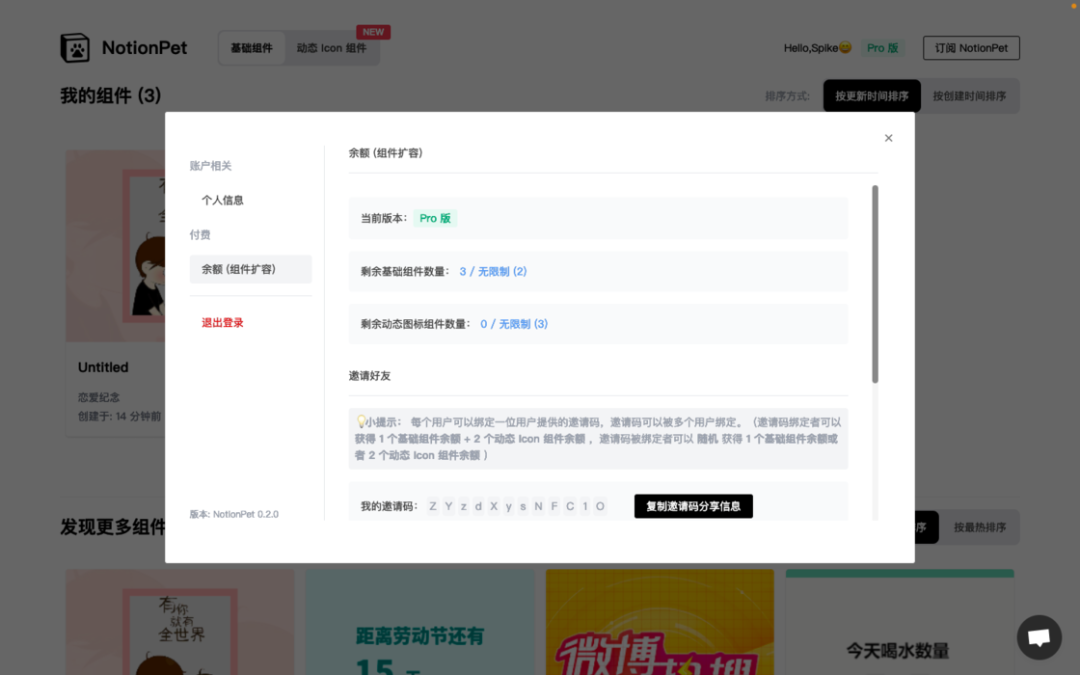Click 退出登录 to log out
The image size is (1080, 675).
click(222, 322)
